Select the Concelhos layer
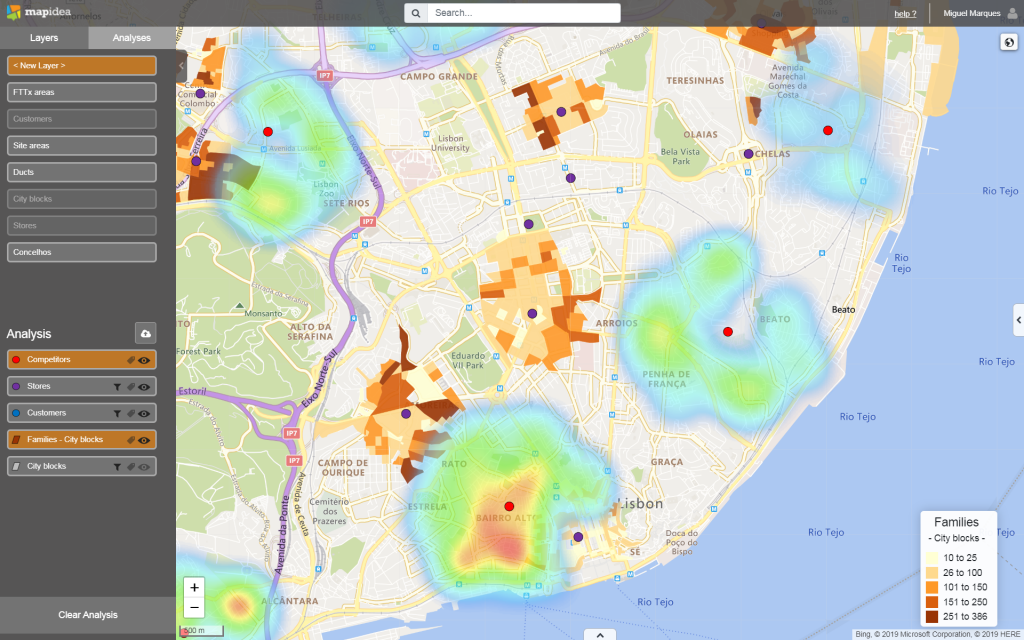Image resolution: width=1024 pixels, height=640 pixels. pyautogui.click(x=82, y=252)
